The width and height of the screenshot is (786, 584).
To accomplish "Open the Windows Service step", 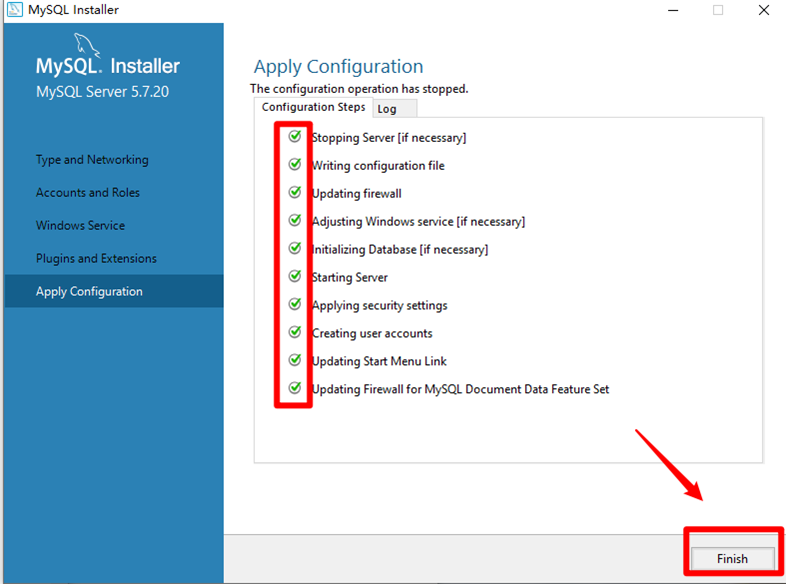I will tap(80, 226).
